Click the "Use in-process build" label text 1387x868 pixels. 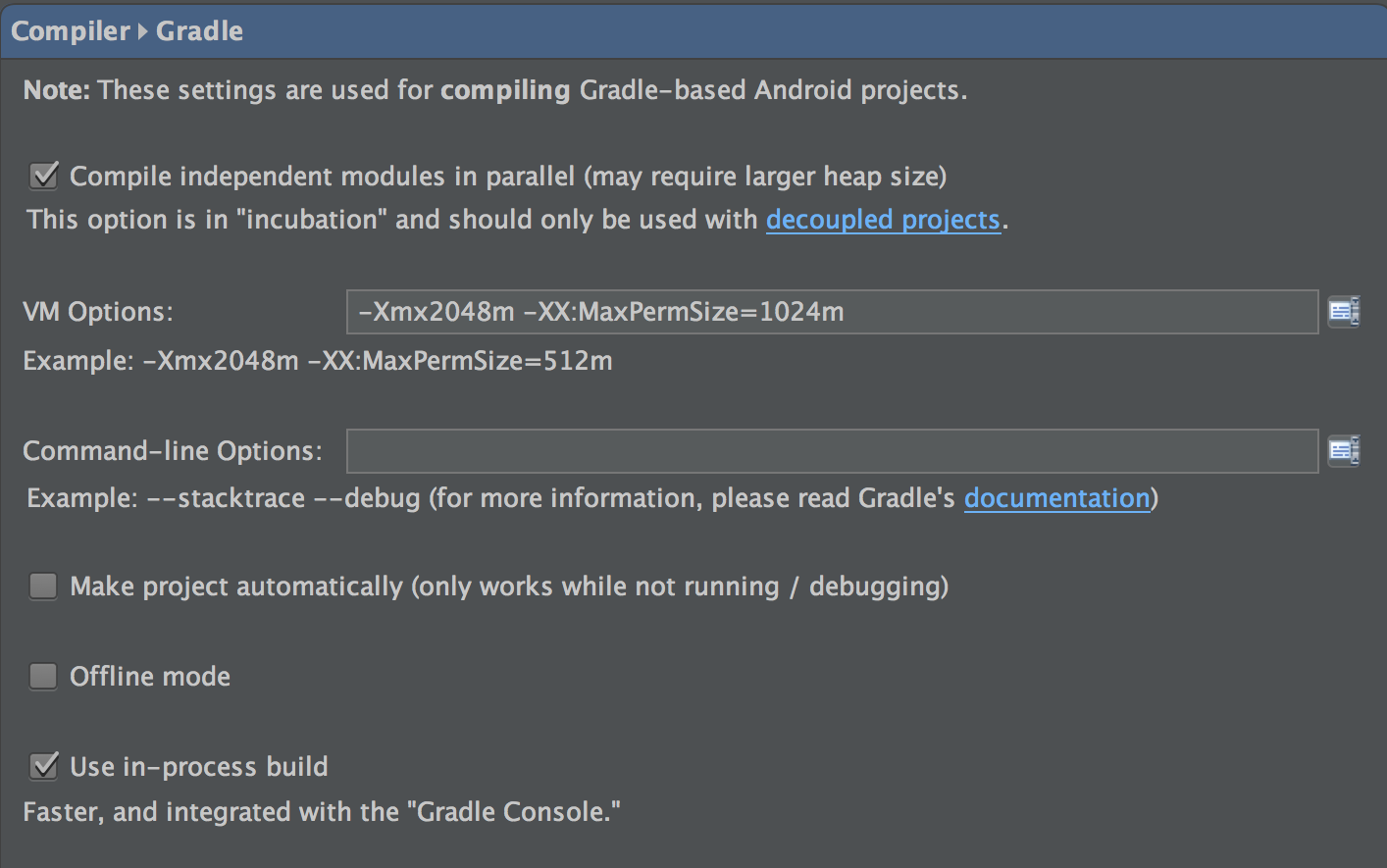click(x=198, y=767)
